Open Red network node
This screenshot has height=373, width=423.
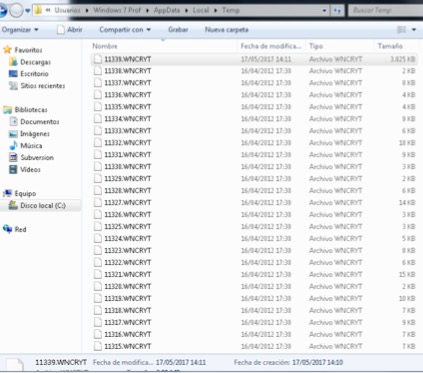pos(20,229)
